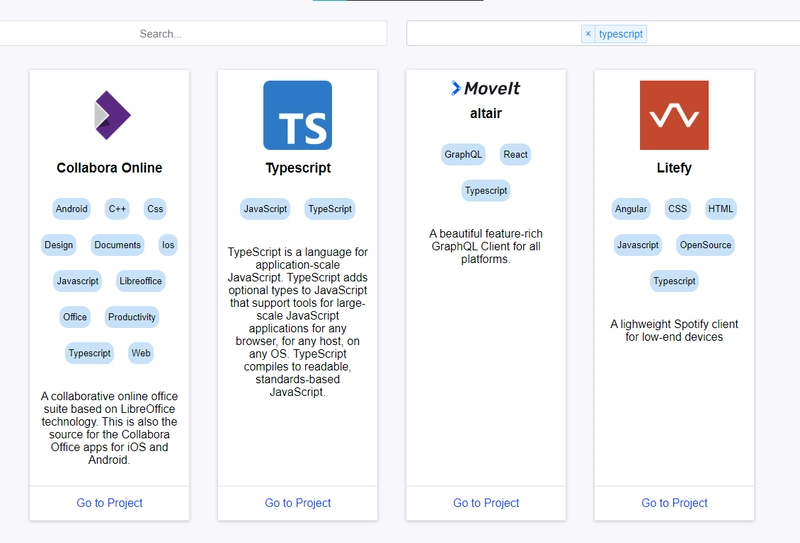Click the GraphQL tag on altair
Image resolution: width=800 pixels, height=543 pixels.
coord(463,155)
